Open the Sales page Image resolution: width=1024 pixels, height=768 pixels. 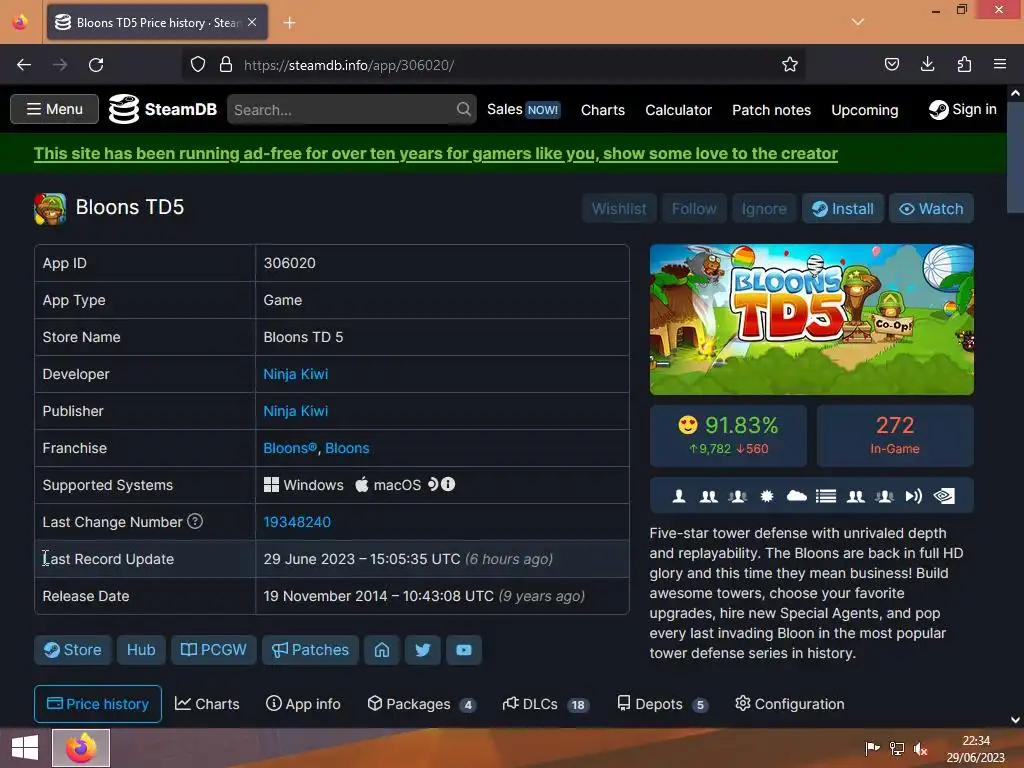(x=524, y=110)
